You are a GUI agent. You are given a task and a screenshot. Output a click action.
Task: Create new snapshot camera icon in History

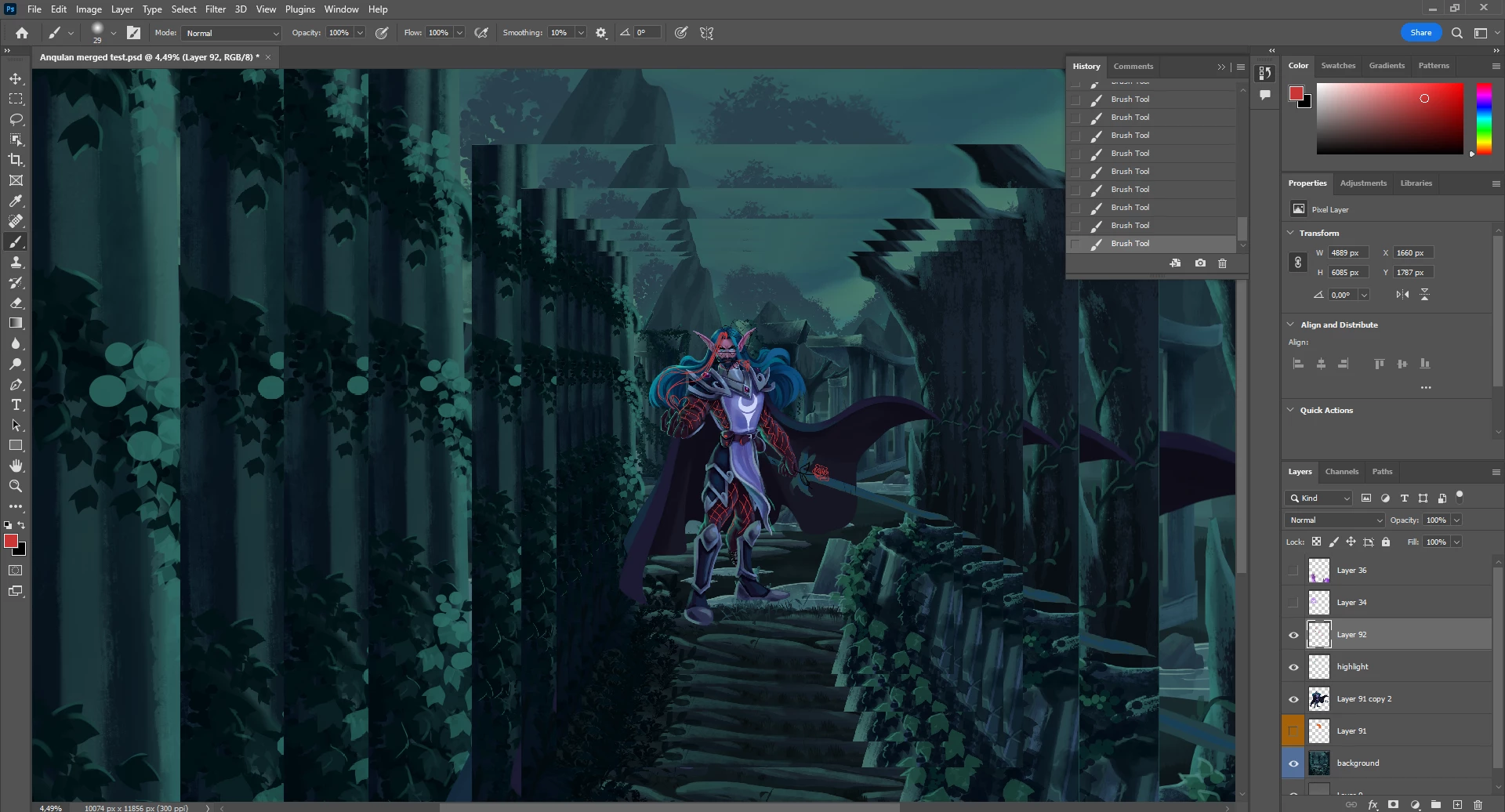point(1200,263)
